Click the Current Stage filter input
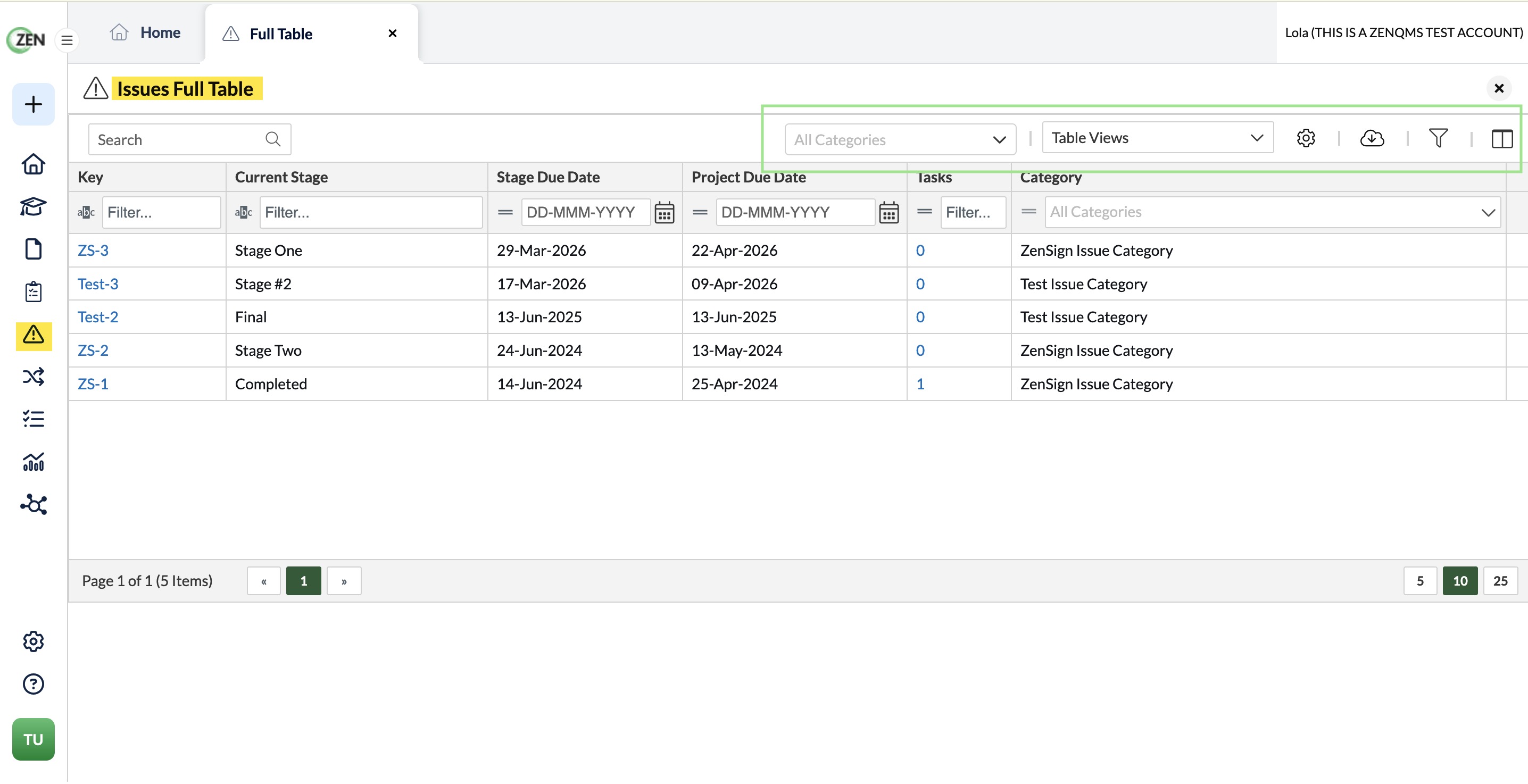 pyautogui.click(x=371, y=213)
